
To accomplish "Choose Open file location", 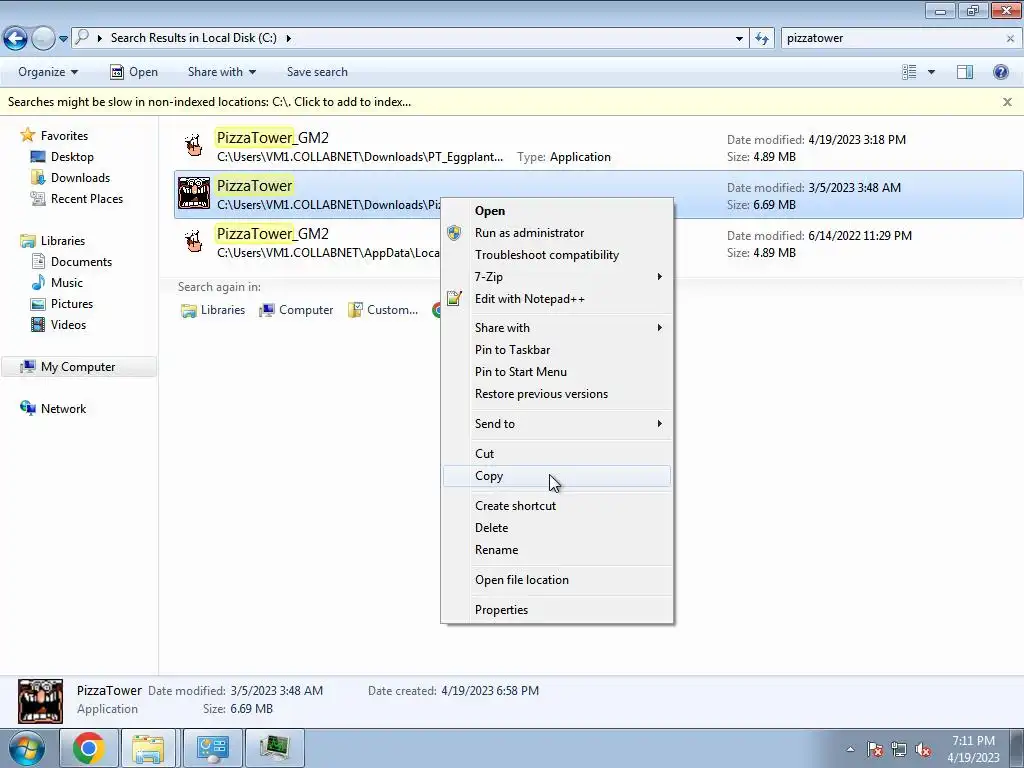I will click(x=557, y=580).
